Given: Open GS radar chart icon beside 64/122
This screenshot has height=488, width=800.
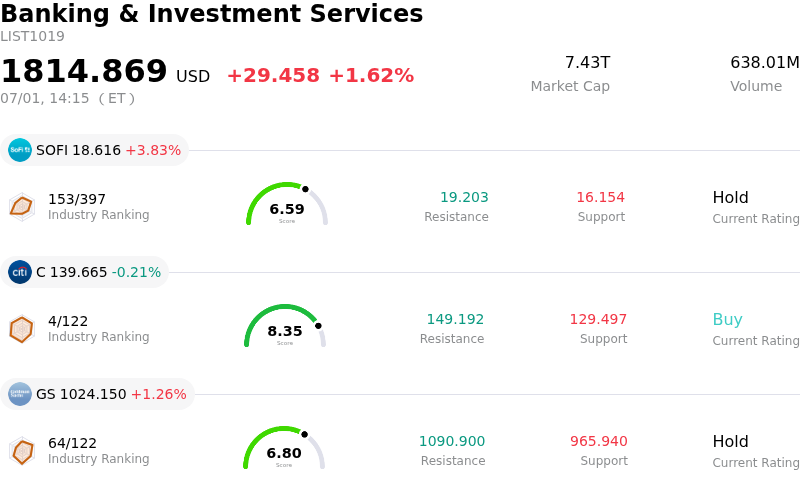Looking at the screenshot, I should click(22, 451).
